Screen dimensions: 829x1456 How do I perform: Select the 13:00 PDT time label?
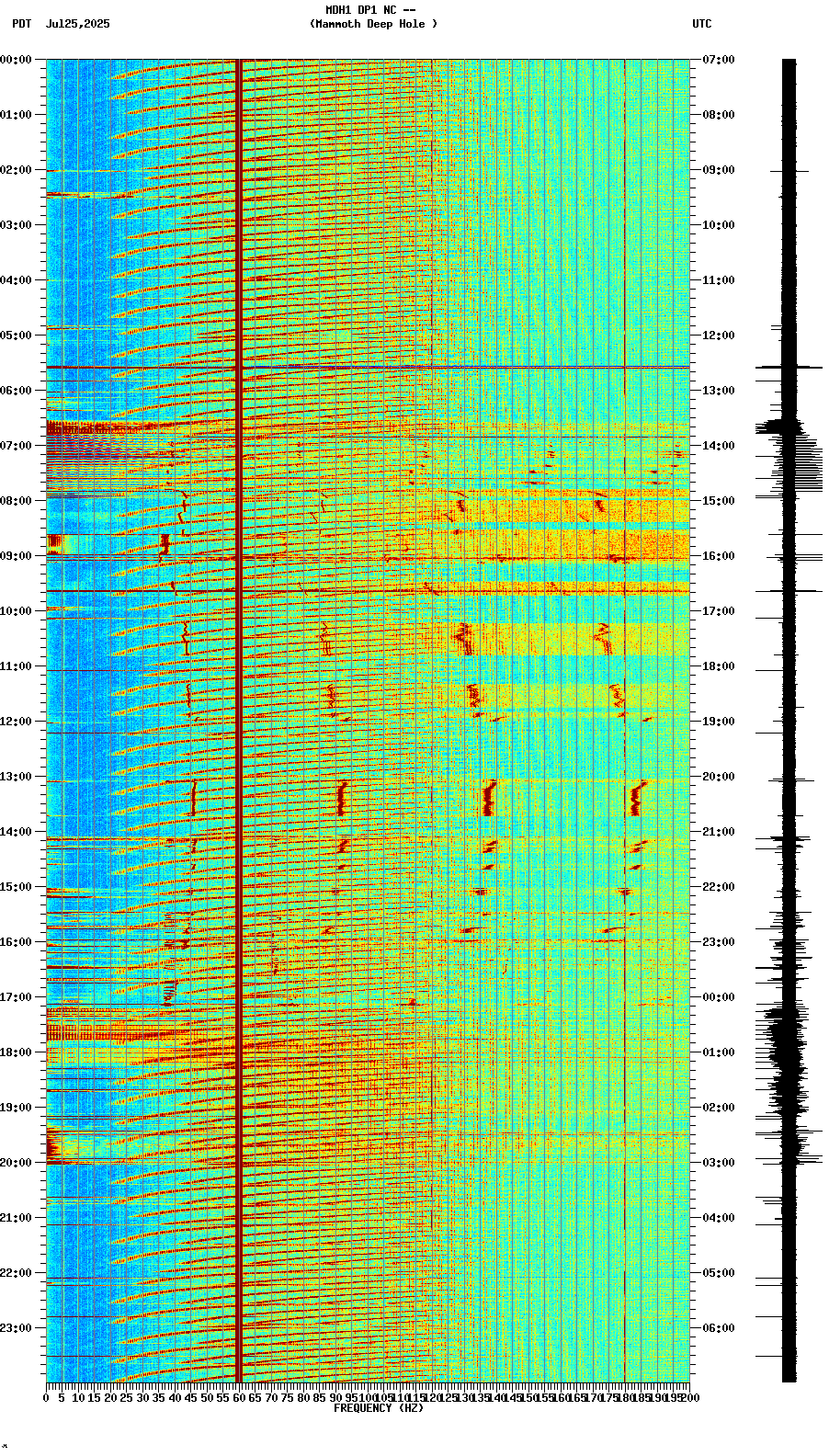point(16,777)
